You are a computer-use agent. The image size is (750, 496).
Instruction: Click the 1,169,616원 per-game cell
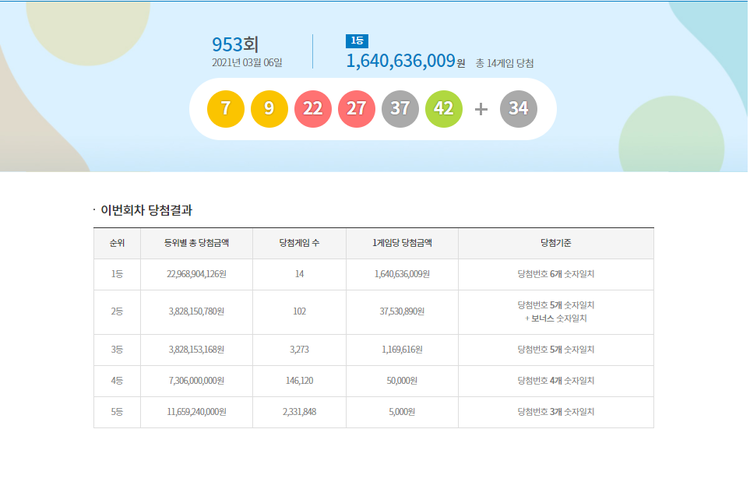[x=402, y=350]
